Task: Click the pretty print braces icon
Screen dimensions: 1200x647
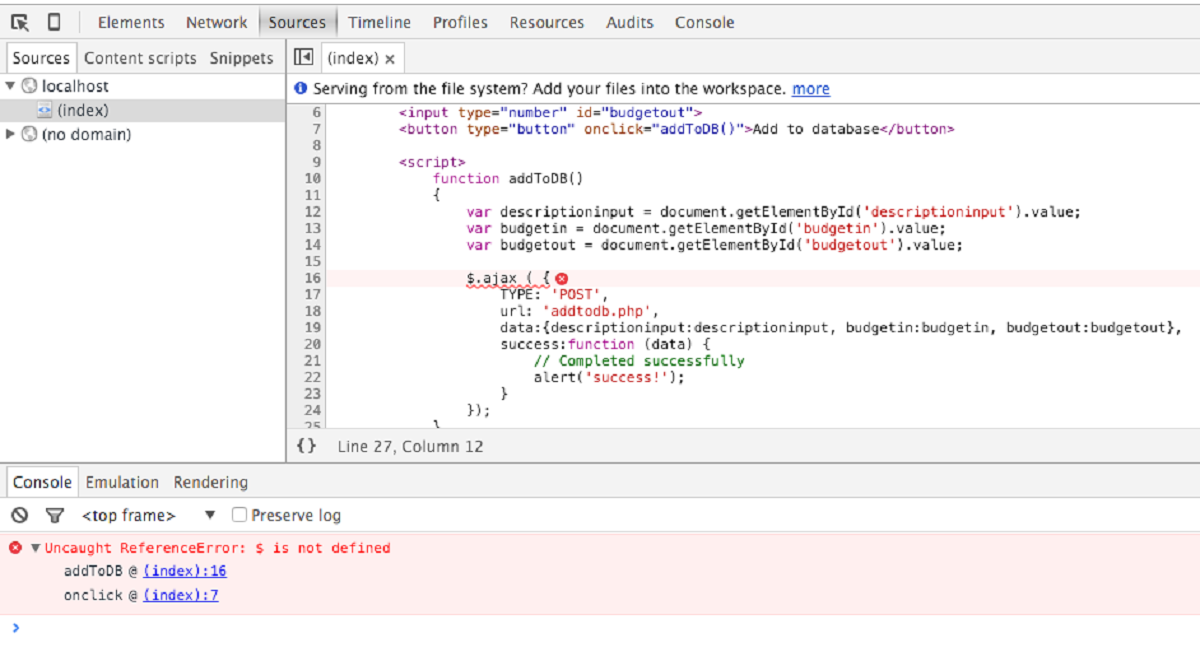Action: (307, 446)
